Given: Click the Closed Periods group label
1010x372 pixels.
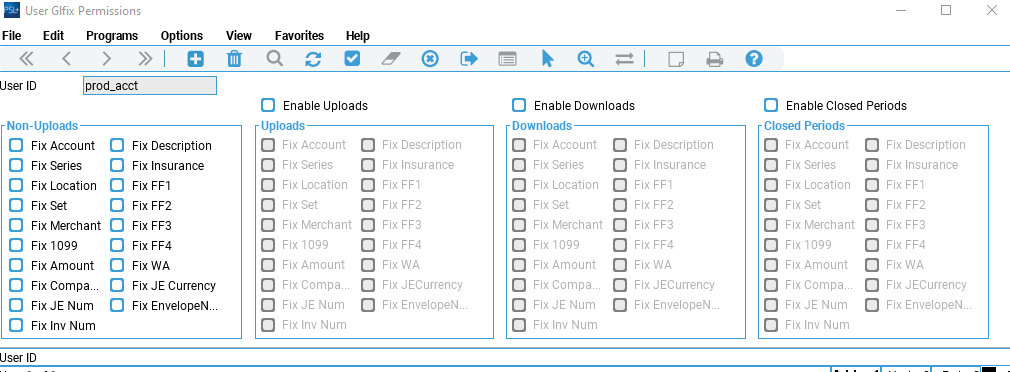Looking at the screenshot, I should click(x=804, y=126).
